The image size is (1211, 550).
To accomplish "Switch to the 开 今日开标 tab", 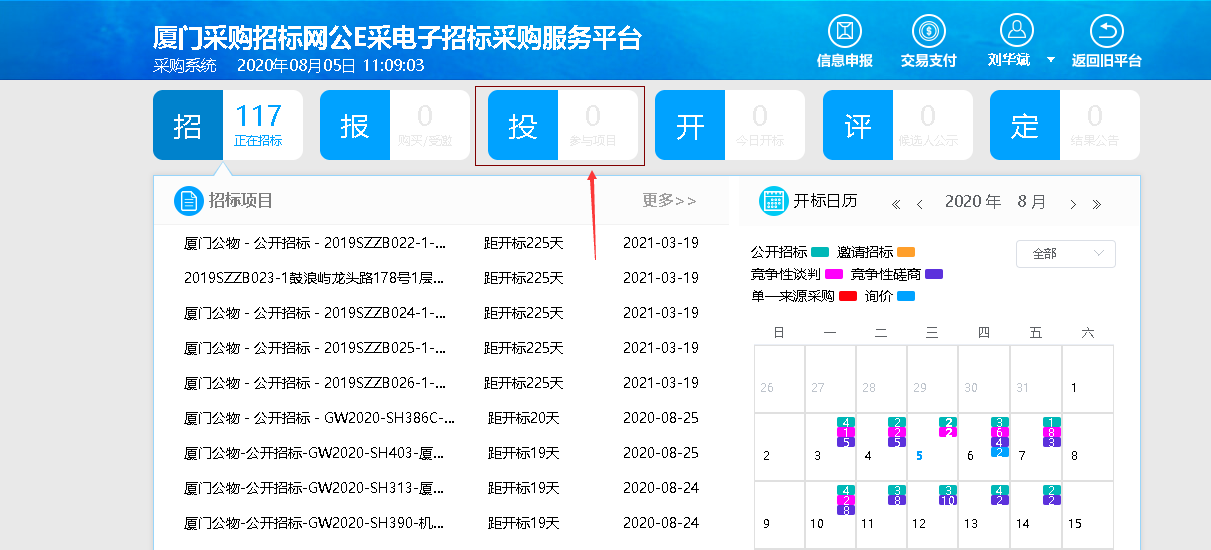I will pos(729,125).
